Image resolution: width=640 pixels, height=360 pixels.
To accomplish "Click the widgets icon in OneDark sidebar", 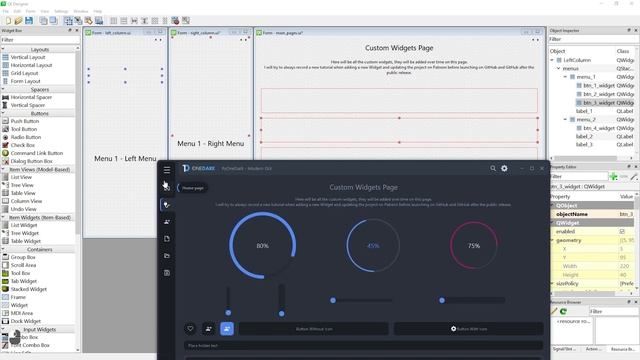I will coord(167,204).
